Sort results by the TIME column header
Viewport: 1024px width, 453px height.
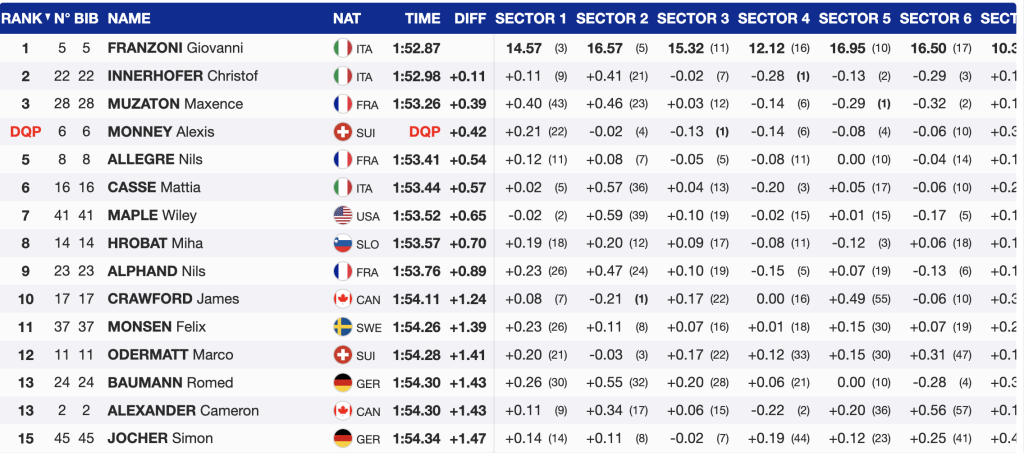(x=423, y=18)
